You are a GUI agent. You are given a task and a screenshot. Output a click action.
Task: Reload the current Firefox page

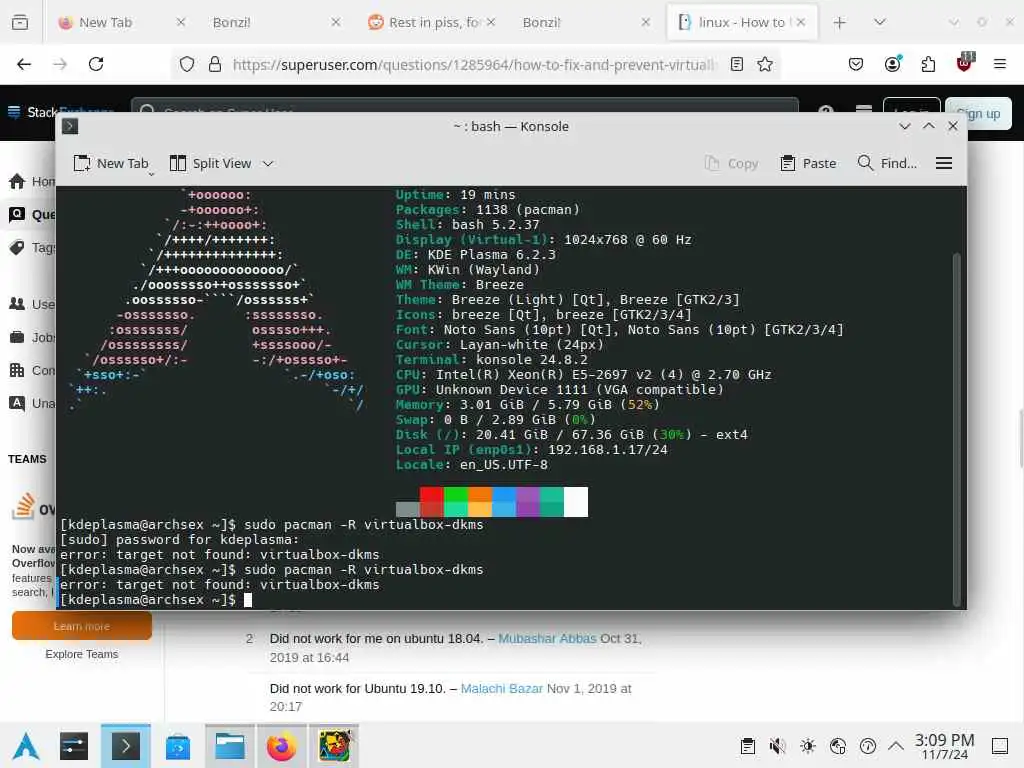click(96, 64)
